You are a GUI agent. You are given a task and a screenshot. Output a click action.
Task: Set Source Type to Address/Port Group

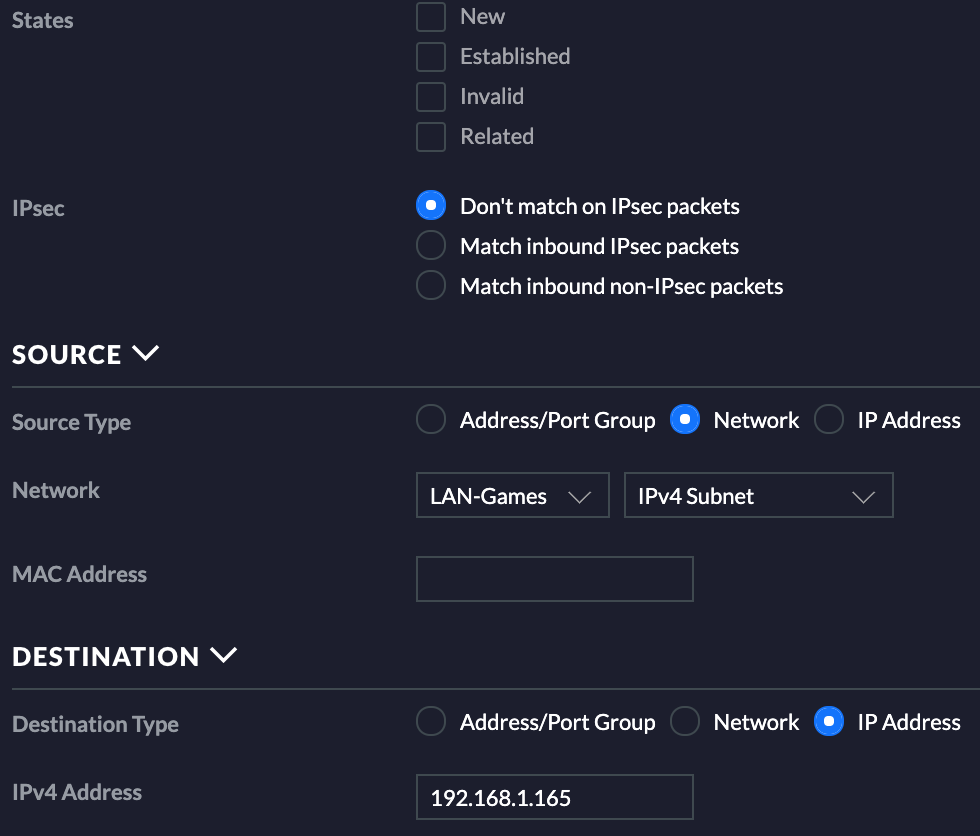[x=431, y=419]
